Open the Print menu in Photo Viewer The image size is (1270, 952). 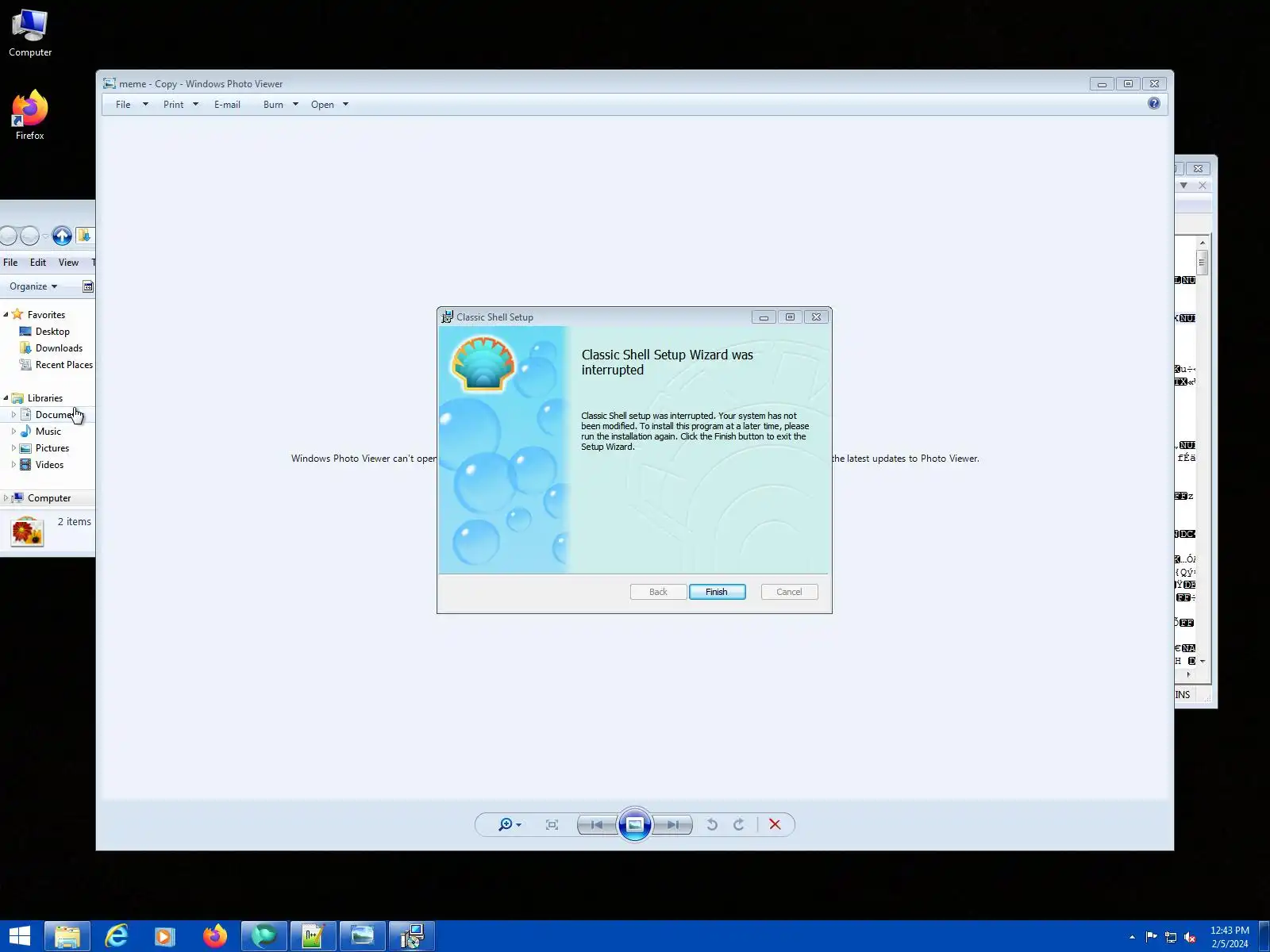tap(180, 105)
